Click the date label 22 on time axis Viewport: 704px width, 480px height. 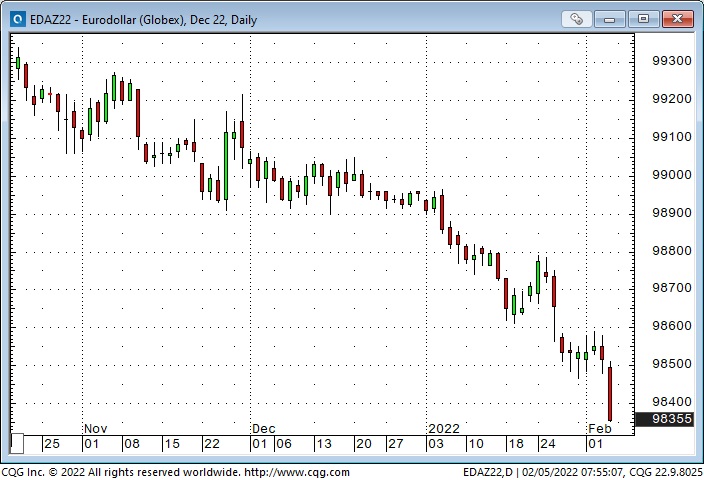click(212, 444)
